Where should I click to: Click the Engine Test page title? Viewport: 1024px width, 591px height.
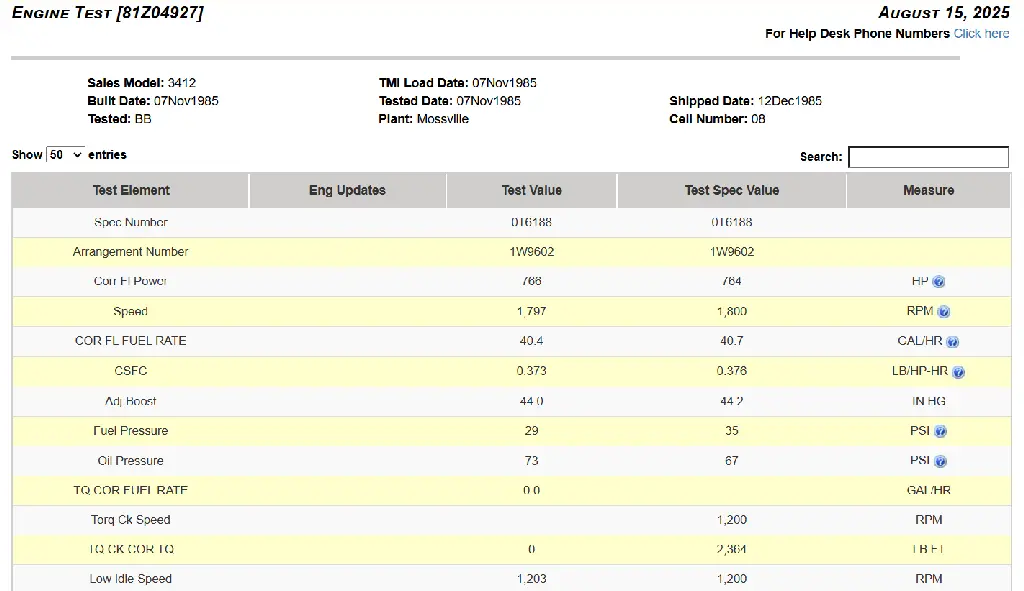point(107,13)
